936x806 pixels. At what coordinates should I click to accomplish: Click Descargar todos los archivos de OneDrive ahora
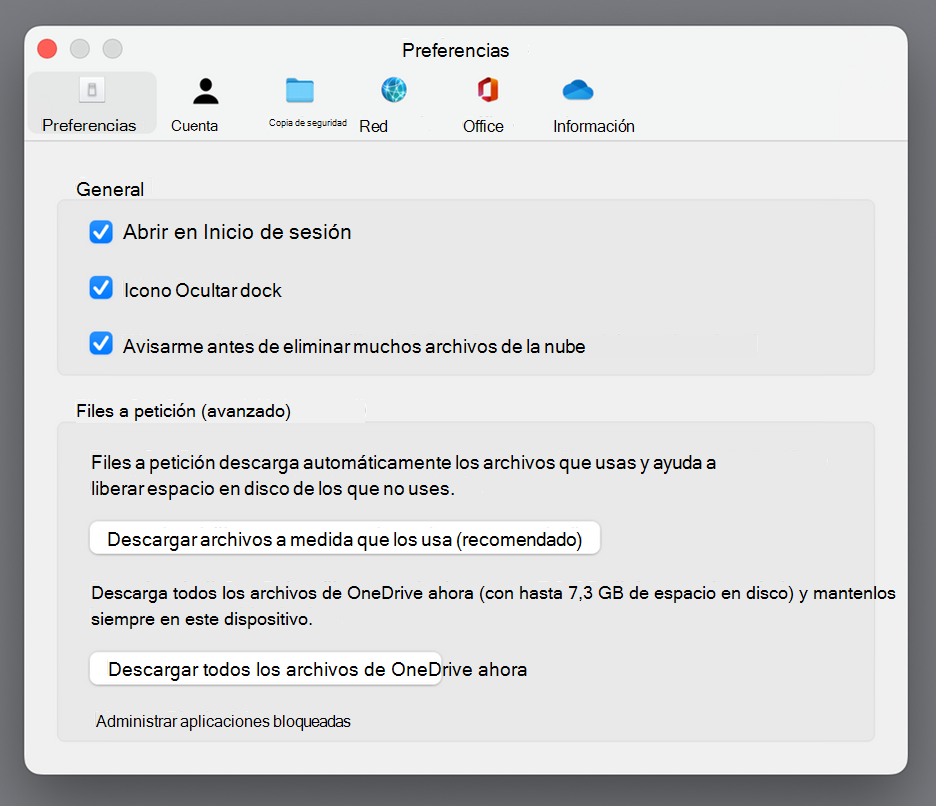click(266, 669)
